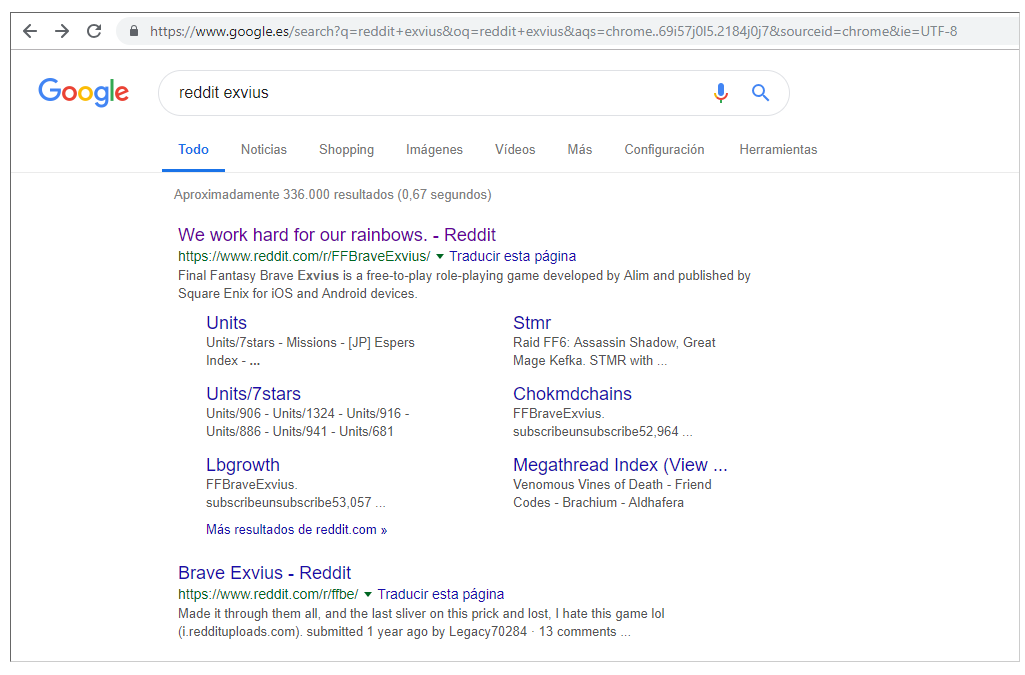
Task: Click the snippet 'Raid FF6: Assassin Shadow, Great'
Action: (614, 342)
